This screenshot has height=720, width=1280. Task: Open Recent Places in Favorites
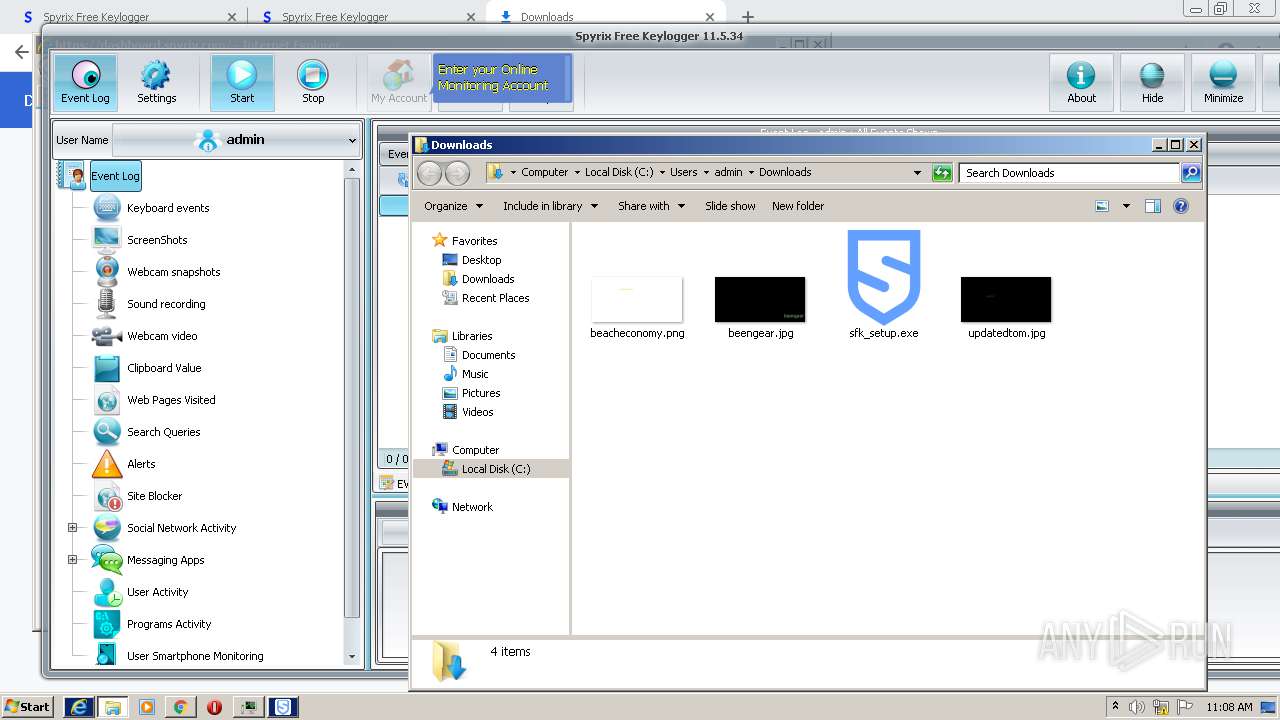495,298
